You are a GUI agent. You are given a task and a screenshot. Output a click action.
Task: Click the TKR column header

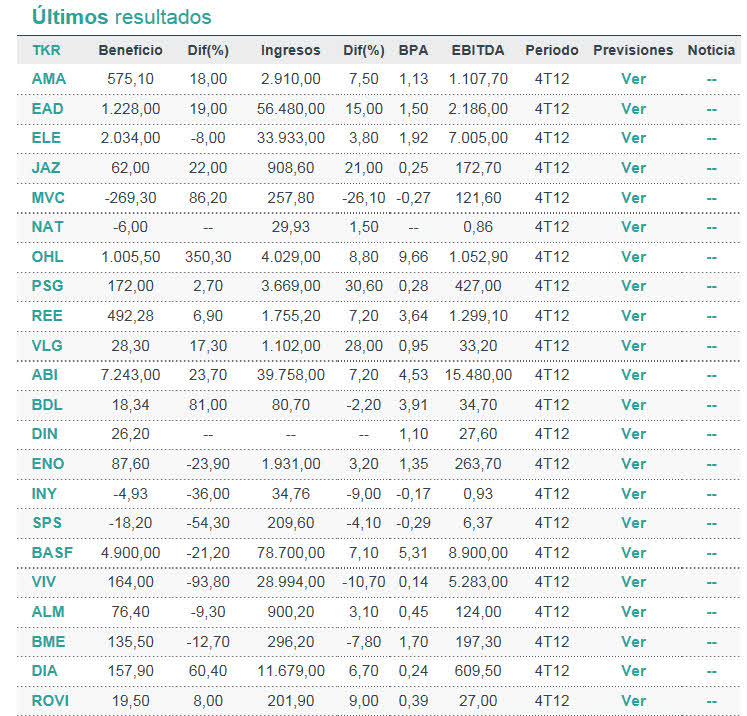click(x=45, y=50)
